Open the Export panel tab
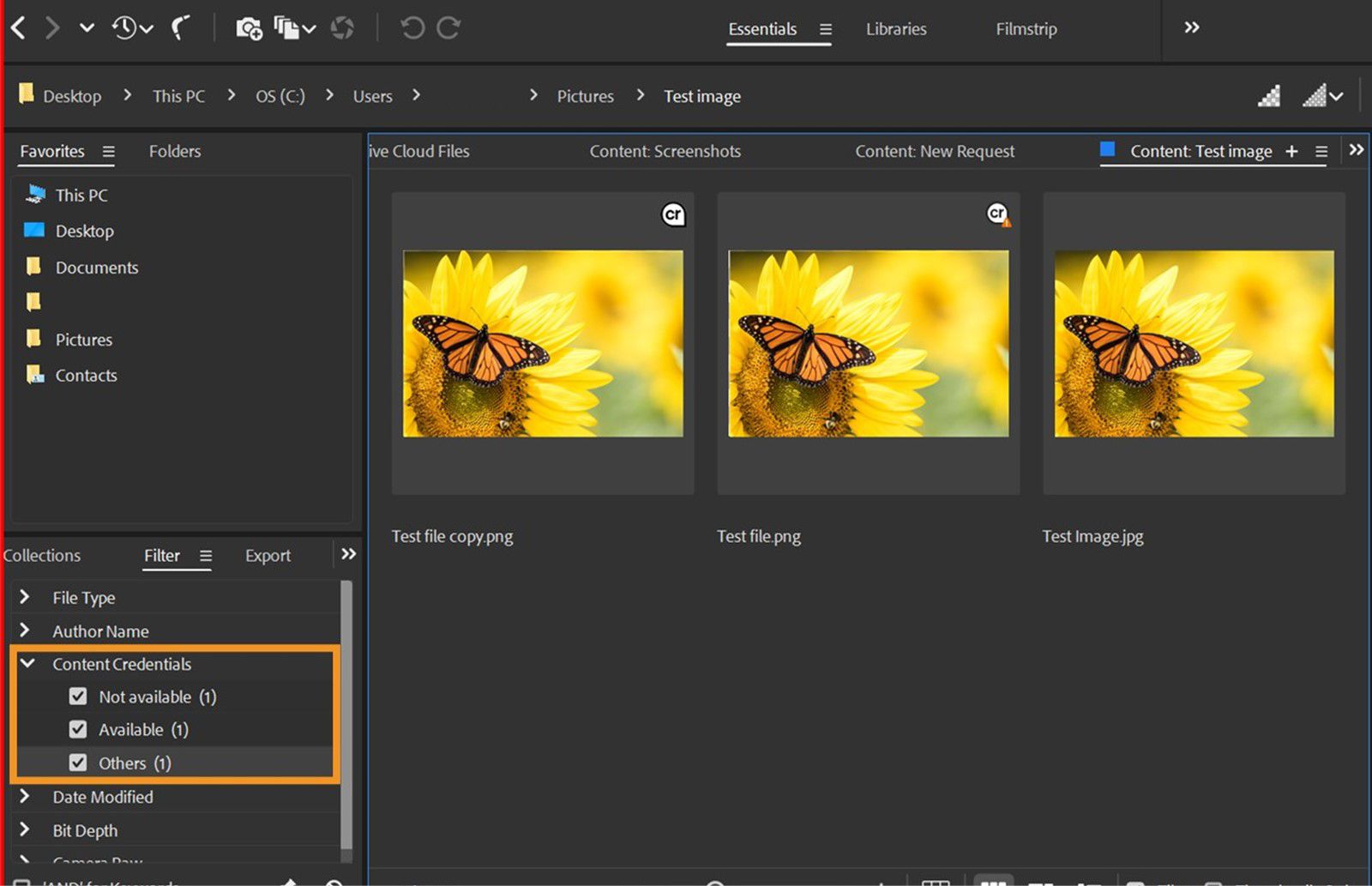1372x886 pixels. 268,556
